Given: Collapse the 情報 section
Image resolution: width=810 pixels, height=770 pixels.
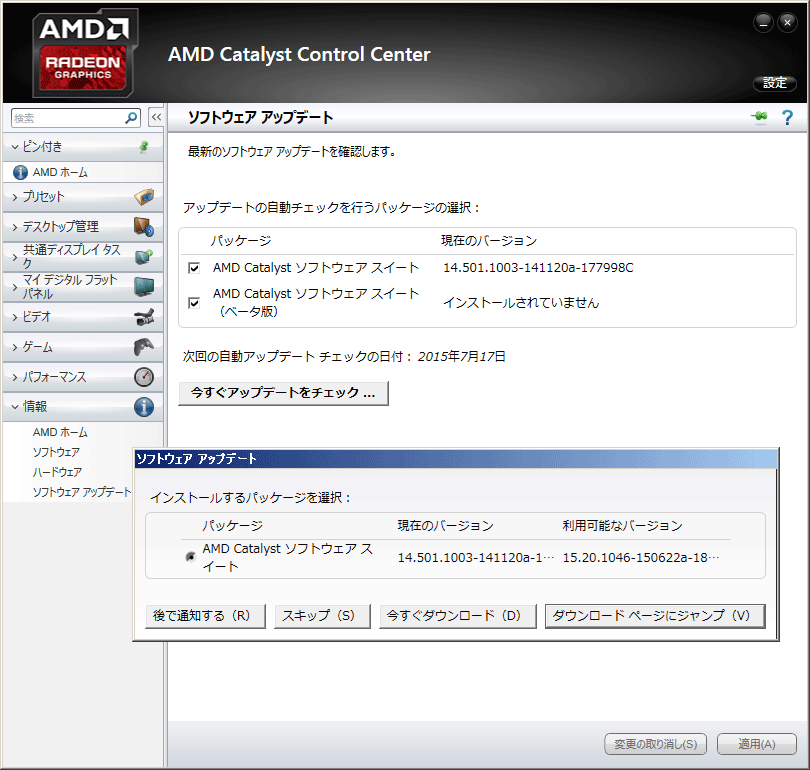Looking at the screenshot, I should coord(15,406).
